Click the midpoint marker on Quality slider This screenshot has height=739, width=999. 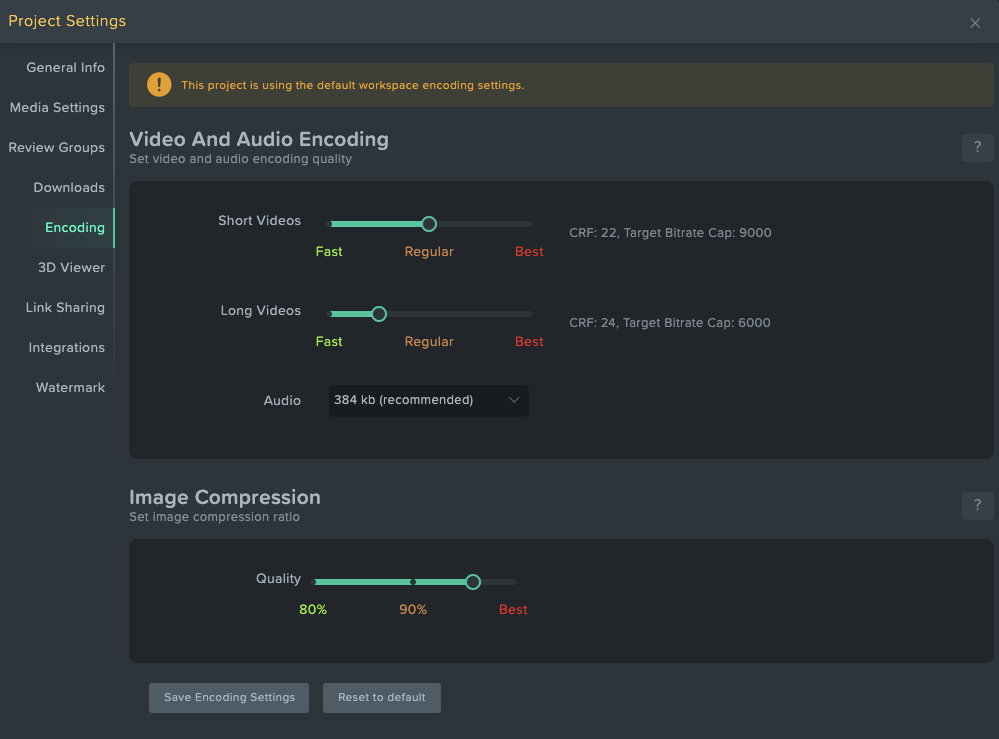tap(413, 582)
